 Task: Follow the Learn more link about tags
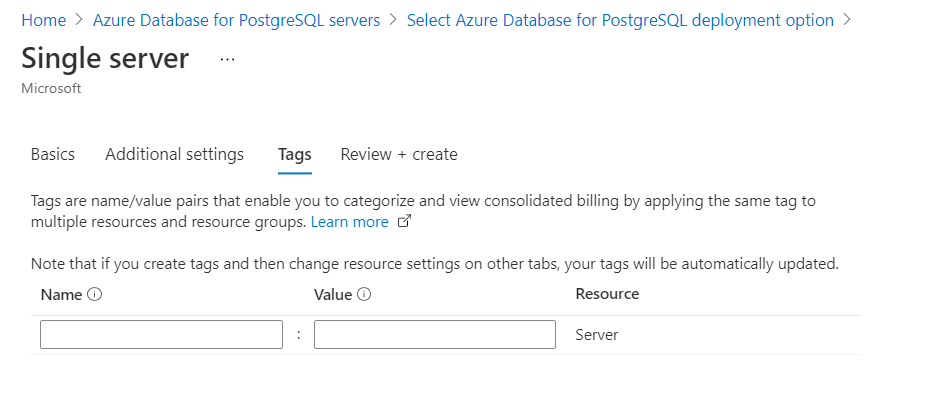[x=349, y=222]
